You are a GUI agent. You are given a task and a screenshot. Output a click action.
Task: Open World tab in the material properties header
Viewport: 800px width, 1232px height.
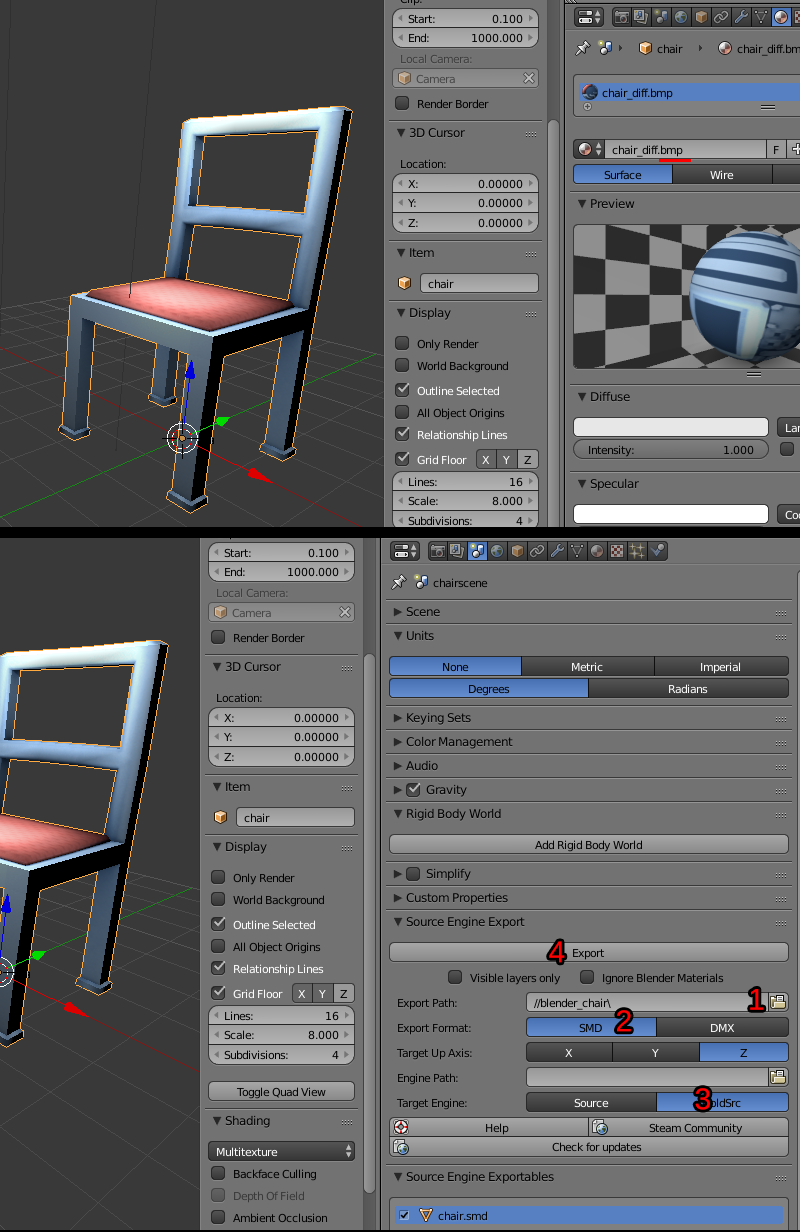tap(681, 17)
